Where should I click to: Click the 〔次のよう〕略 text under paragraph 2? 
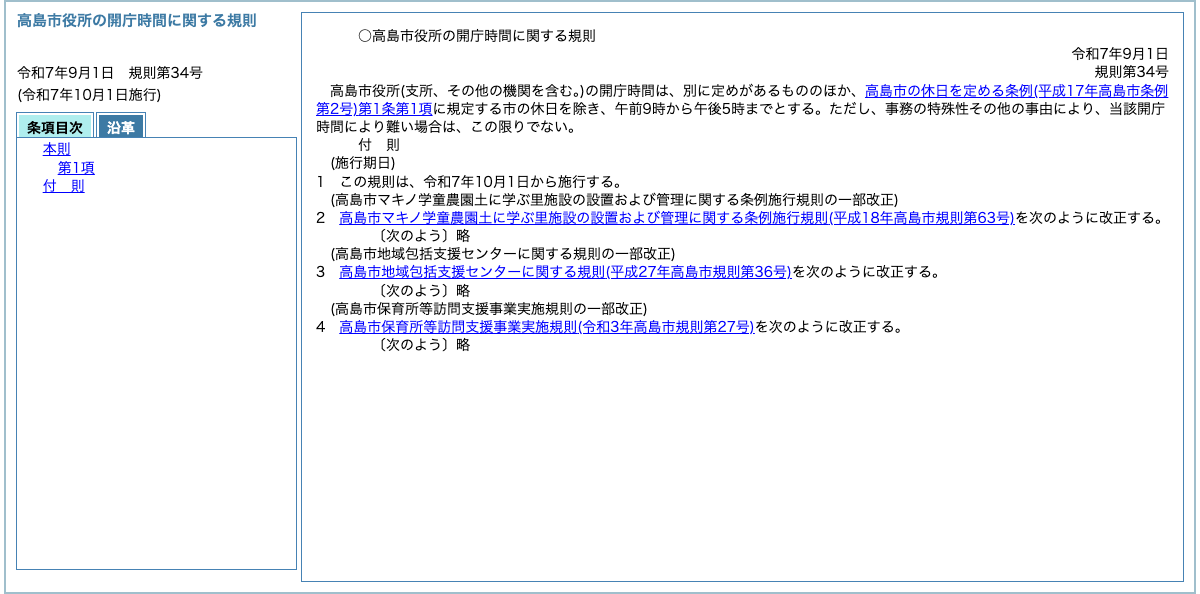(x=423, y=236)
